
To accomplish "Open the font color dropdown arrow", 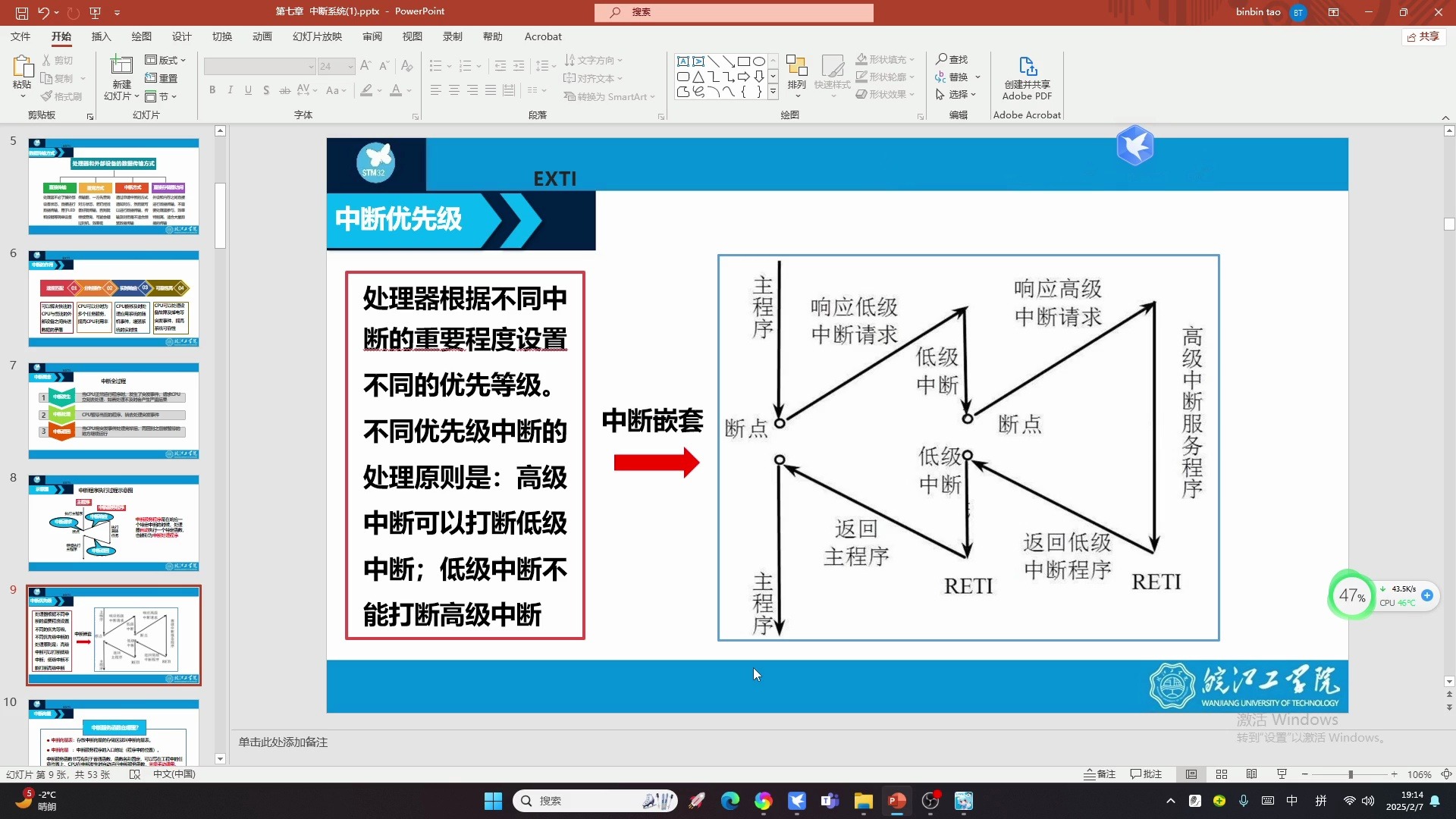I will 408,90.
